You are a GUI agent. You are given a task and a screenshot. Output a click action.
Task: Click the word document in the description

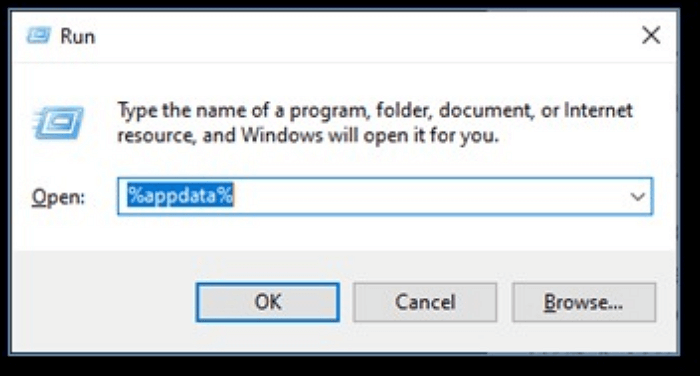point(486,110)
